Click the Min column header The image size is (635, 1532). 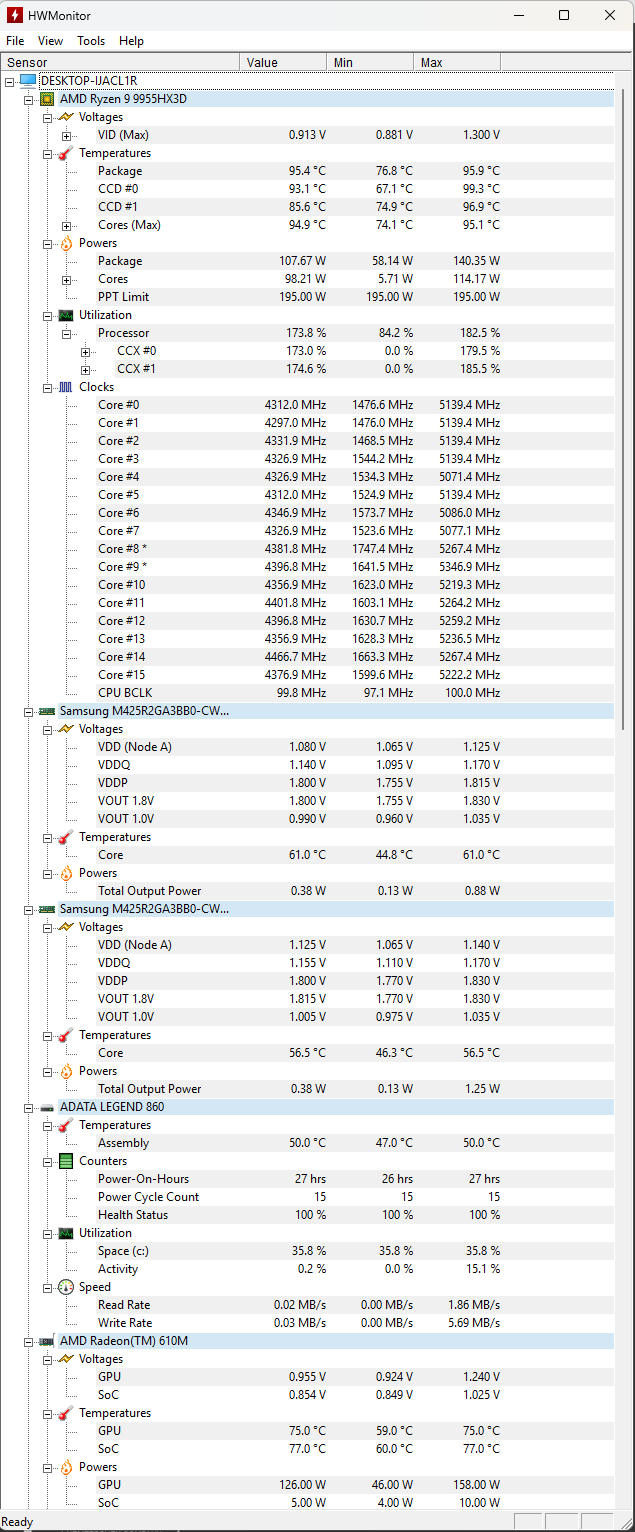[370, 62]
